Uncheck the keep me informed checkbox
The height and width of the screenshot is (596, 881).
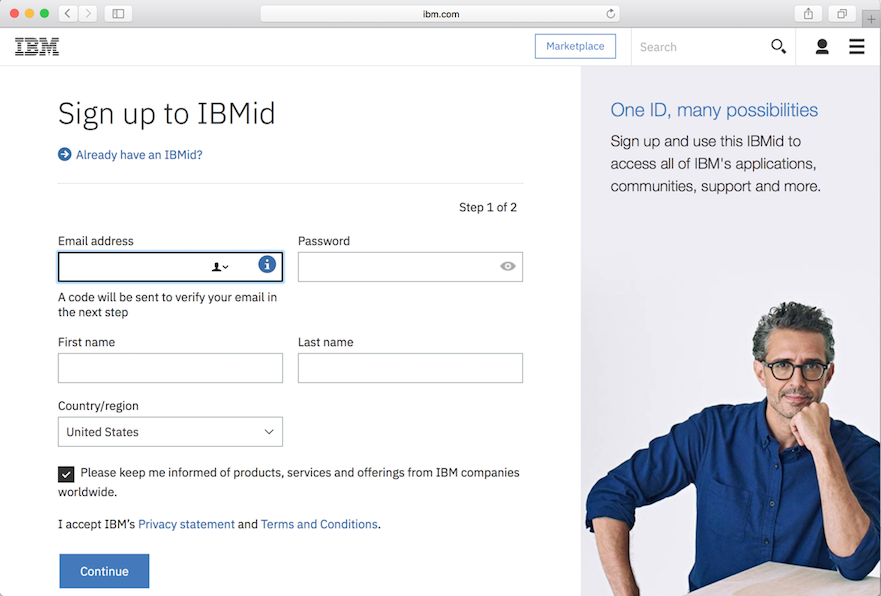click(66, 474)
